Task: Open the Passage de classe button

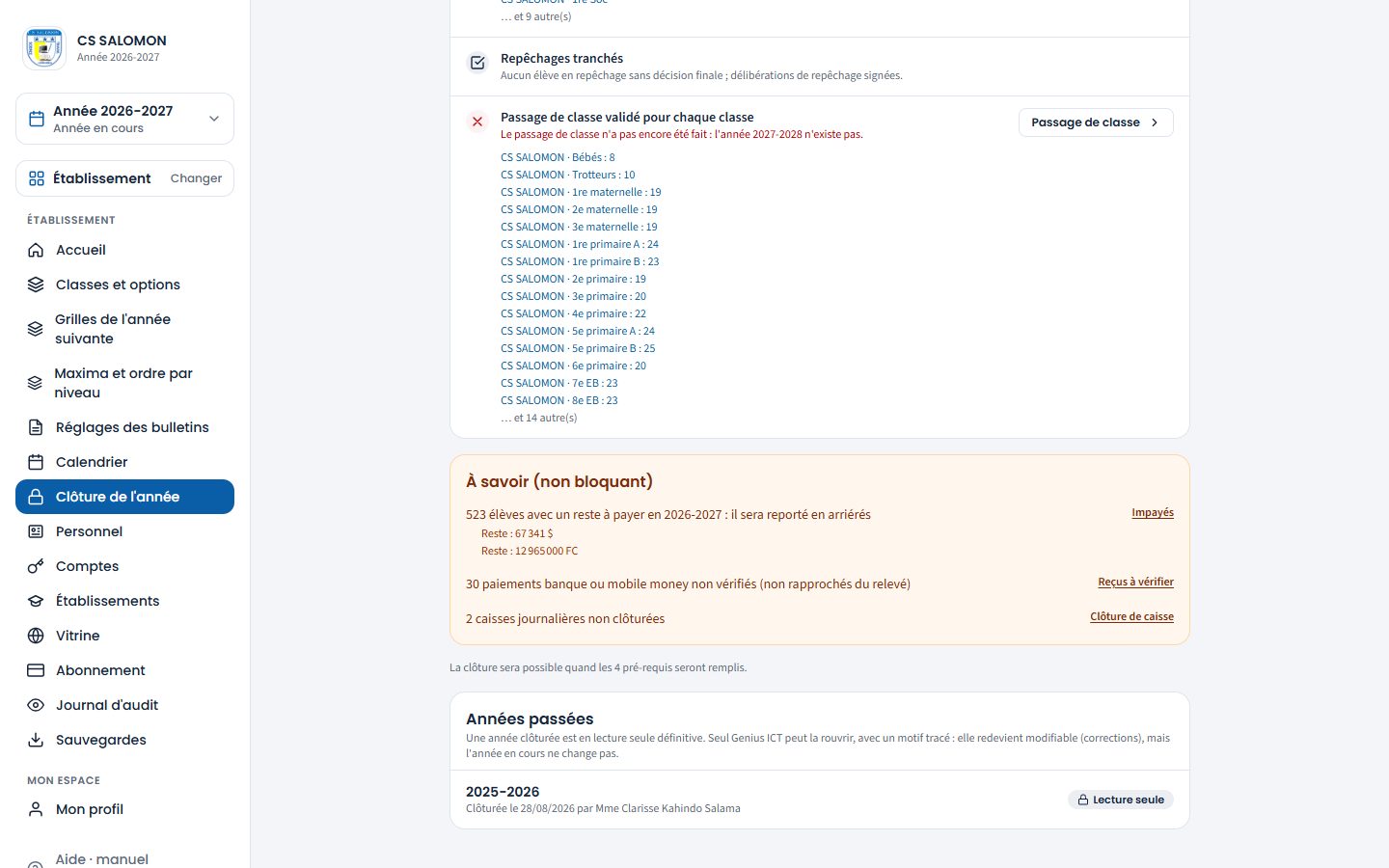Action: [x=1096, y=122]
